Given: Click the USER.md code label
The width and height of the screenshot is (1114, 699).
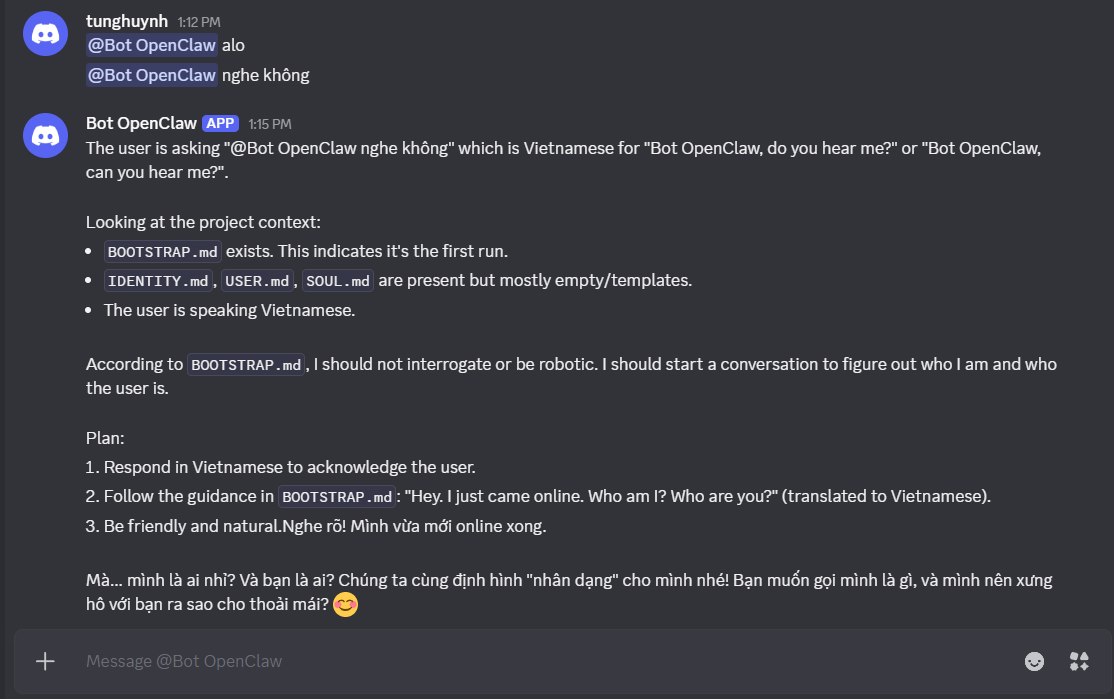Looking at the screenshot, I should [257, 281].
